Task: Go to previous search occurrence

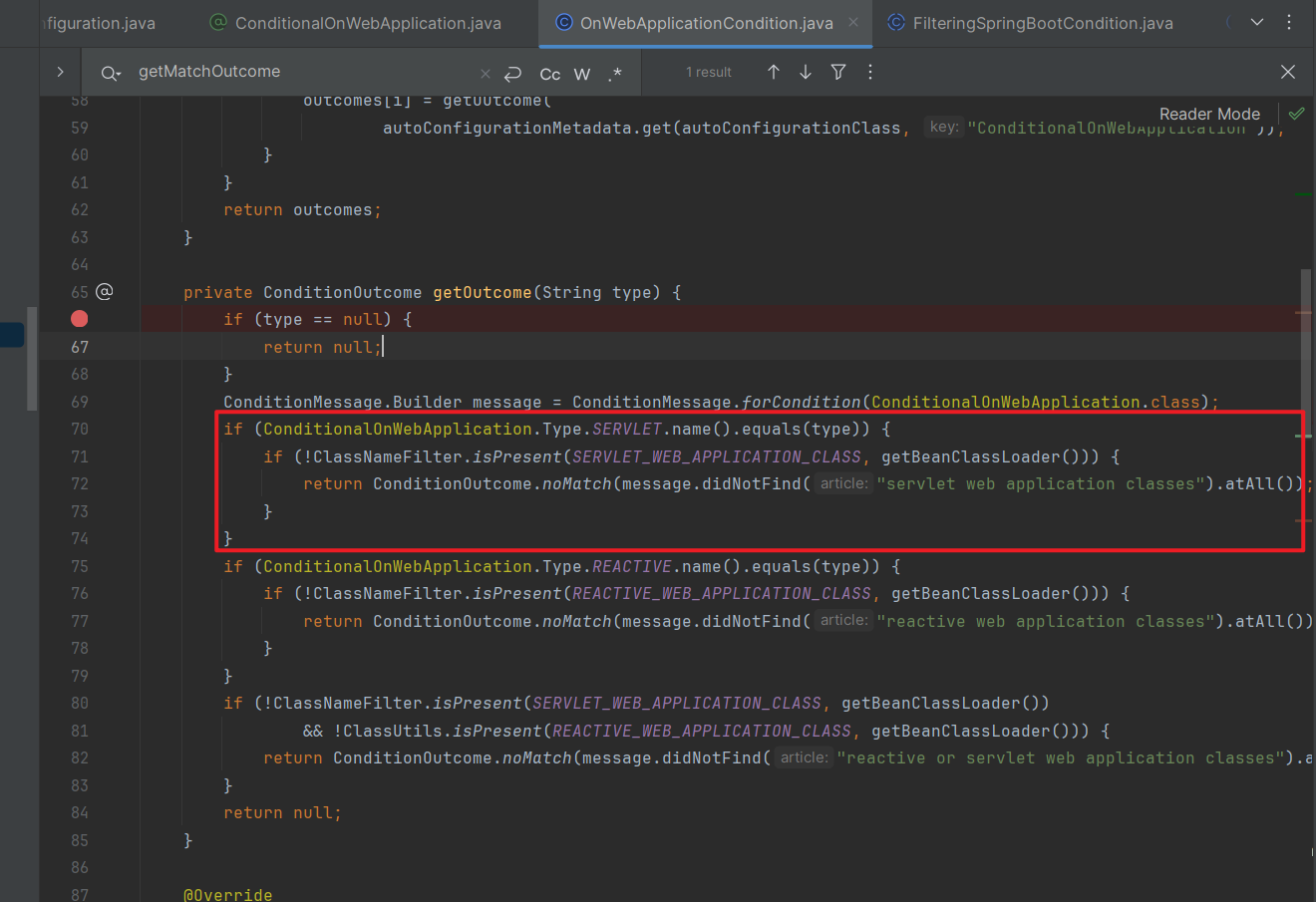Action: coord(774,72)
